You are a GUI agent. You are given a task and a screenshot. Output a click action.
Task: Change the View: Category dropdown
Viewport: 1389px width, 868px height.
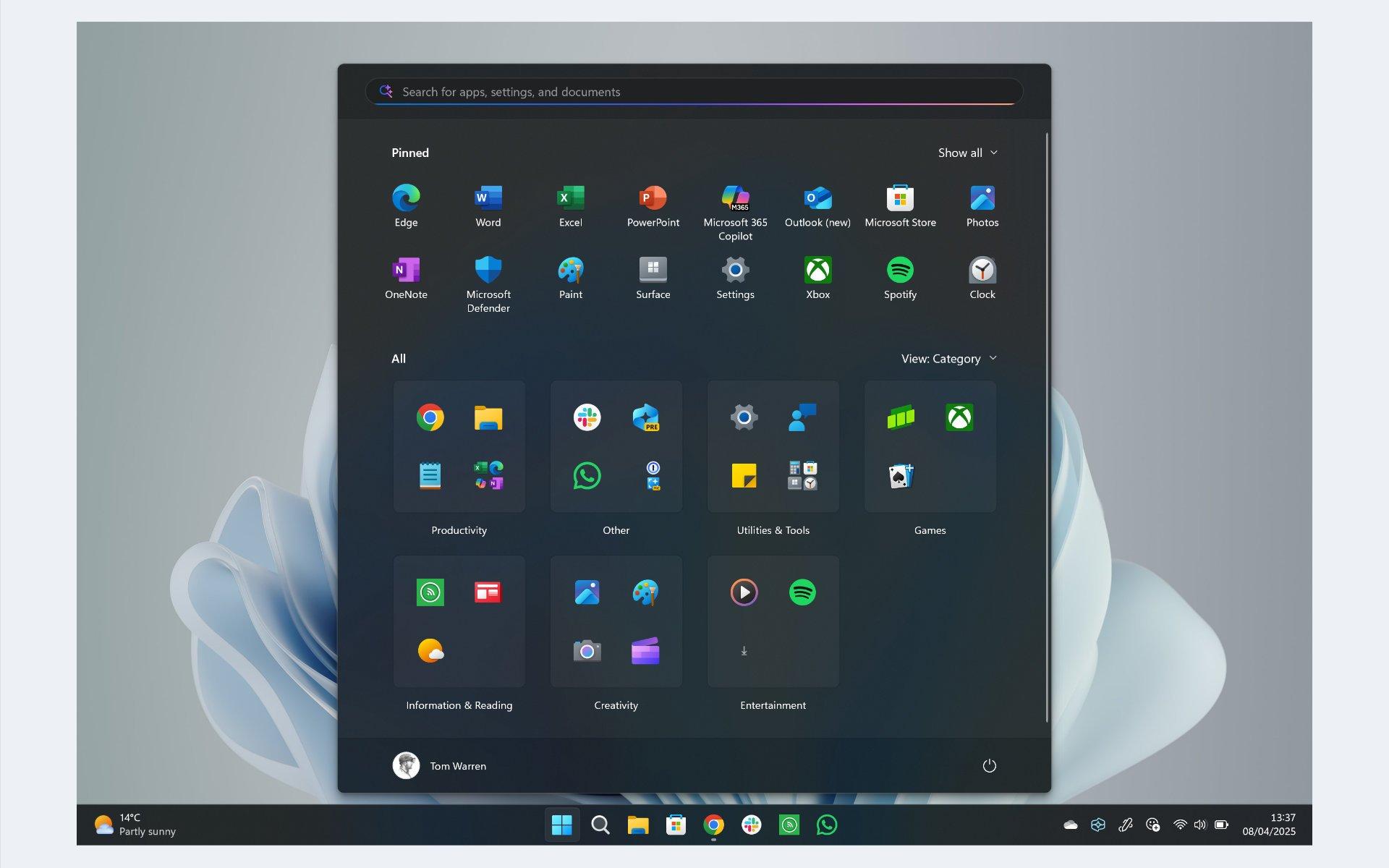point(948,358)
